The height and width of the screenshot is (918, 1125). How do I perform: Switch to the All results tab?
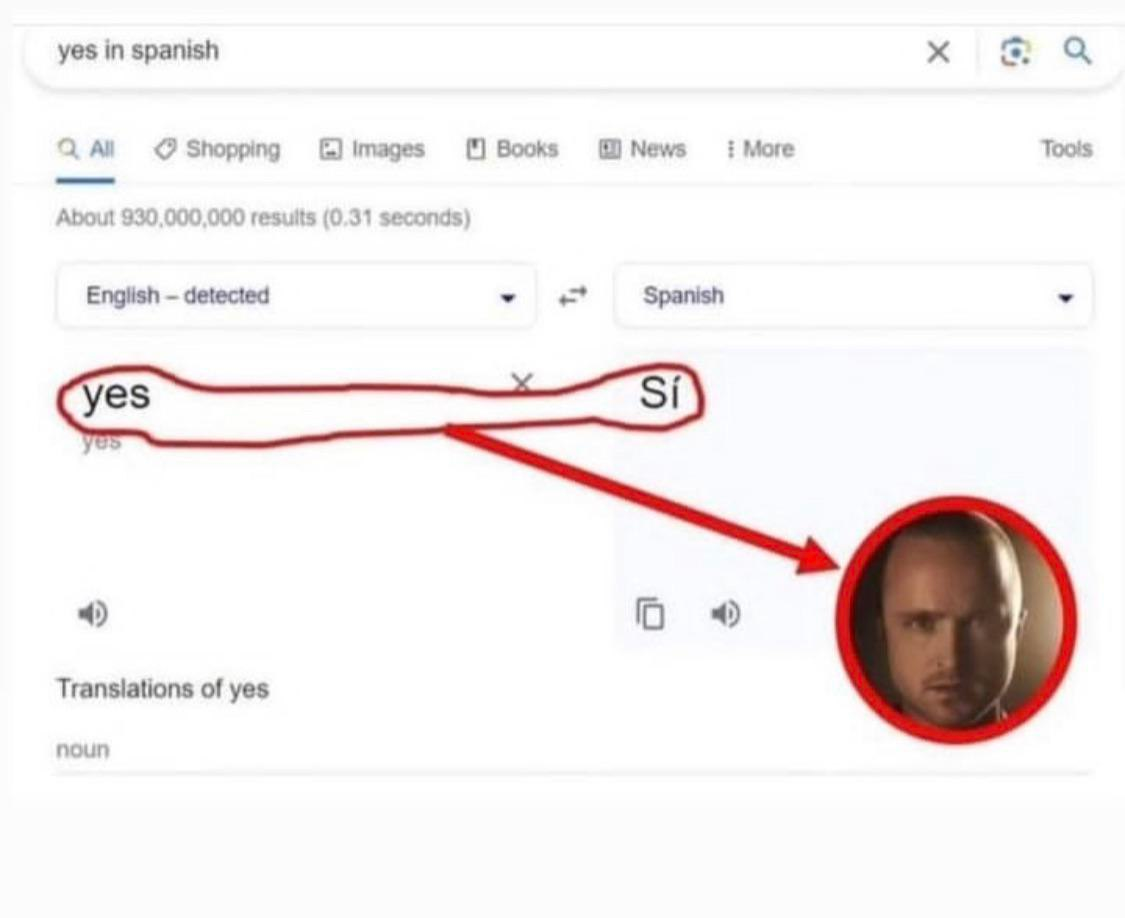86,149
